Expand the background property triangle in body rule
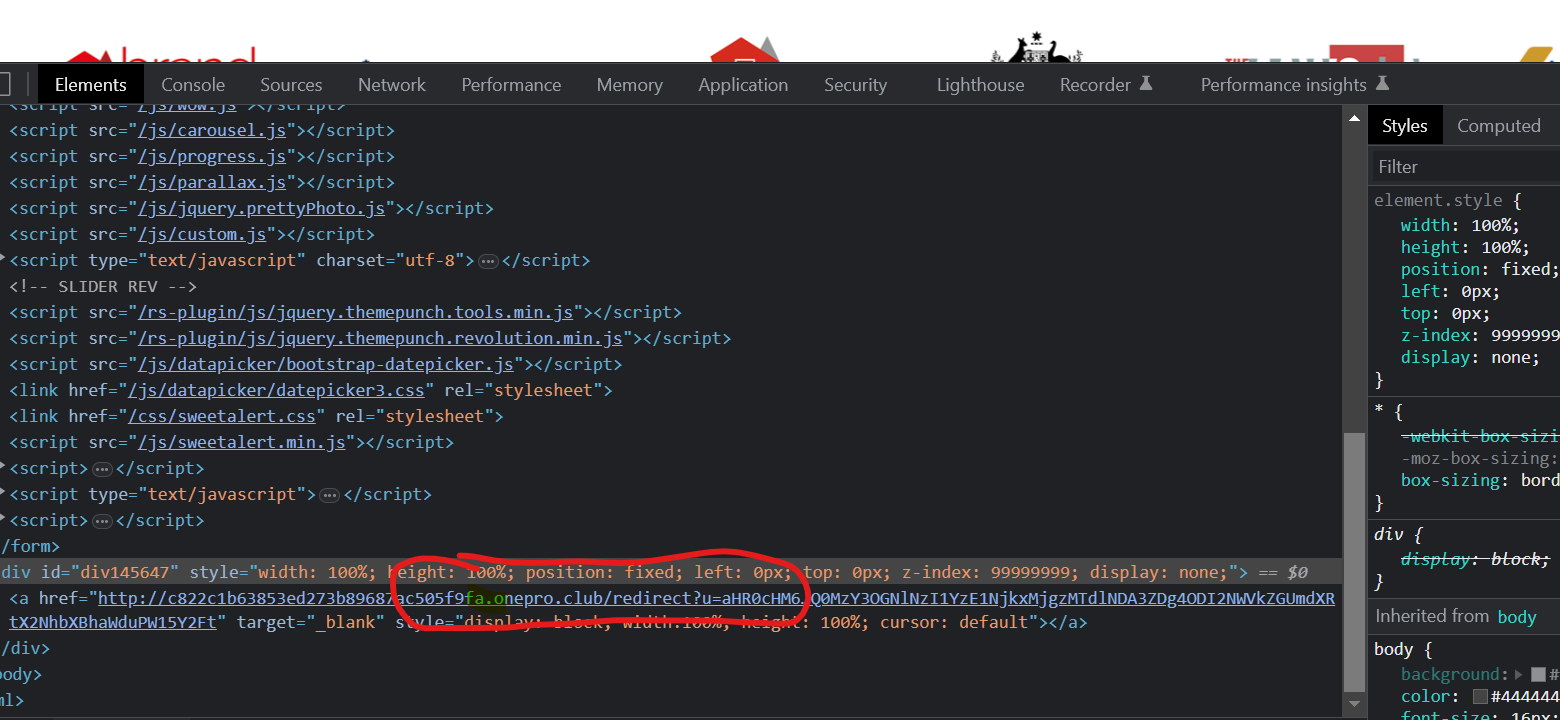The width and height of the screenshot is (1560, 720). tap(1520, 675)
